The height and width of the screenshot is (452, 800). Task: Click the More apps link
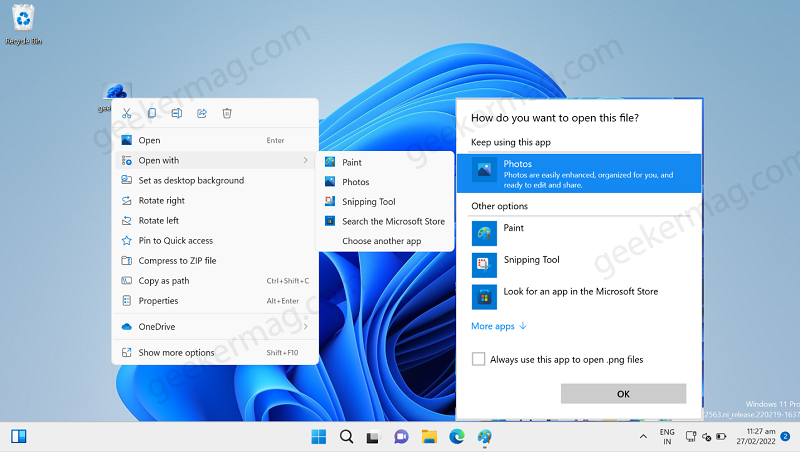498,326
